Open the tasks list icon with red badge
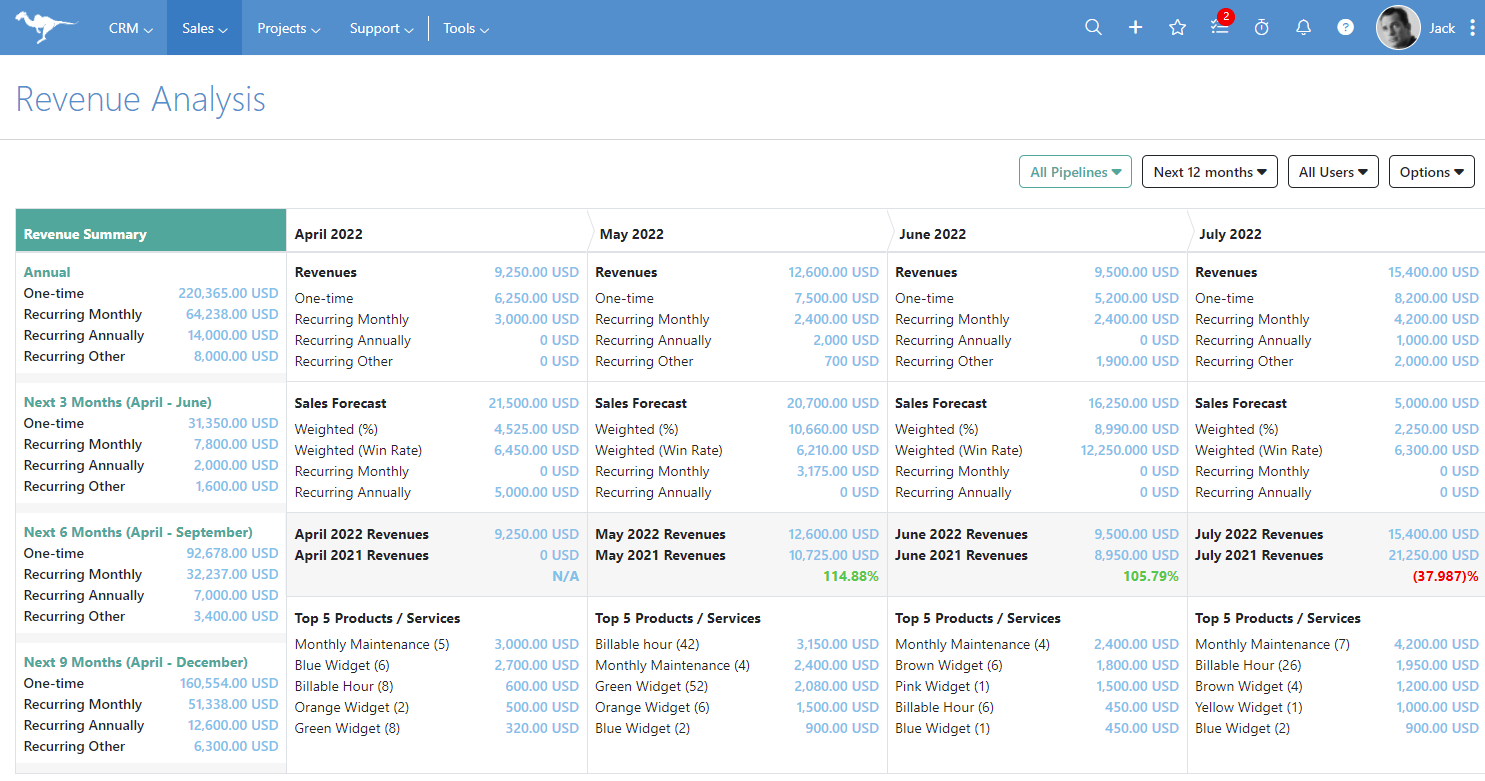Image resolution: width=1485 pixels, height=781 pixels. coord(1219,27)
